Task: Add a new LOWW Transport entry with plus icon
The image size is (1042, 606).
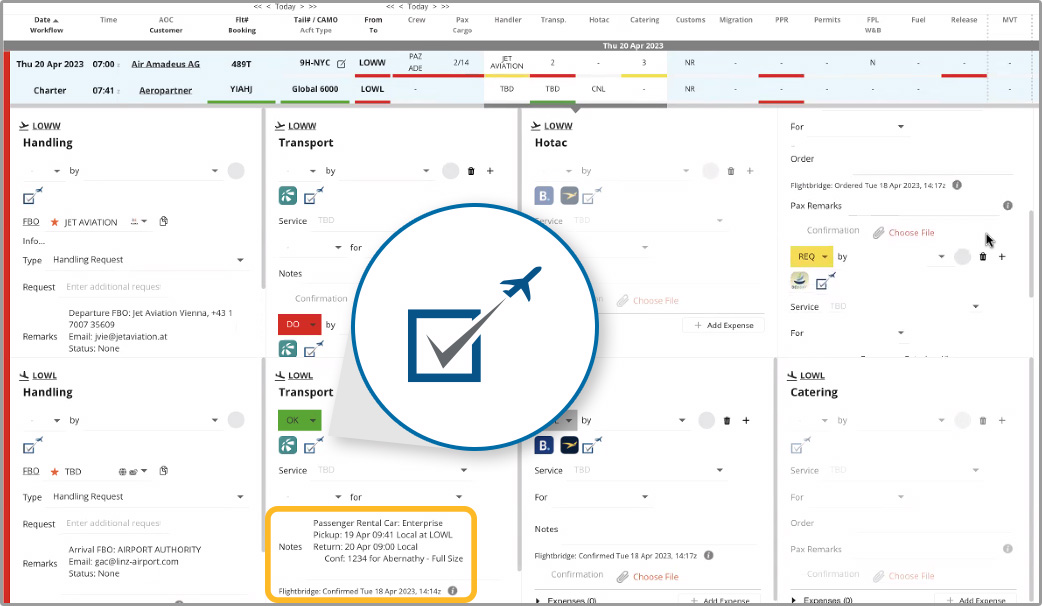Action: pyautogui.click(x=490, y=171)
